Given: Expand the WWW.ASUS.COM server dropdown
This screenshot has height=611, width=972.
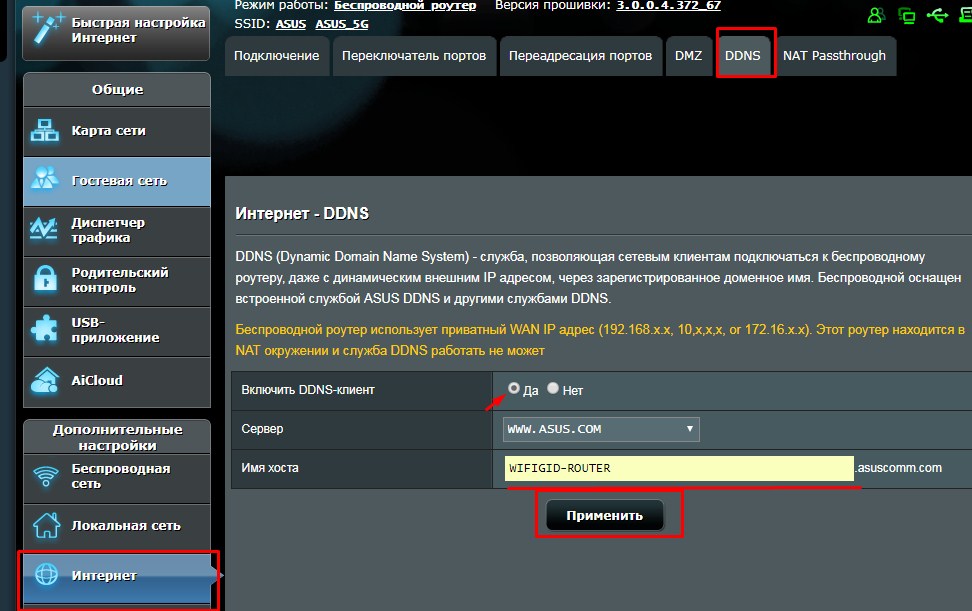Looking at the screenshot, I should pos(601,429).
